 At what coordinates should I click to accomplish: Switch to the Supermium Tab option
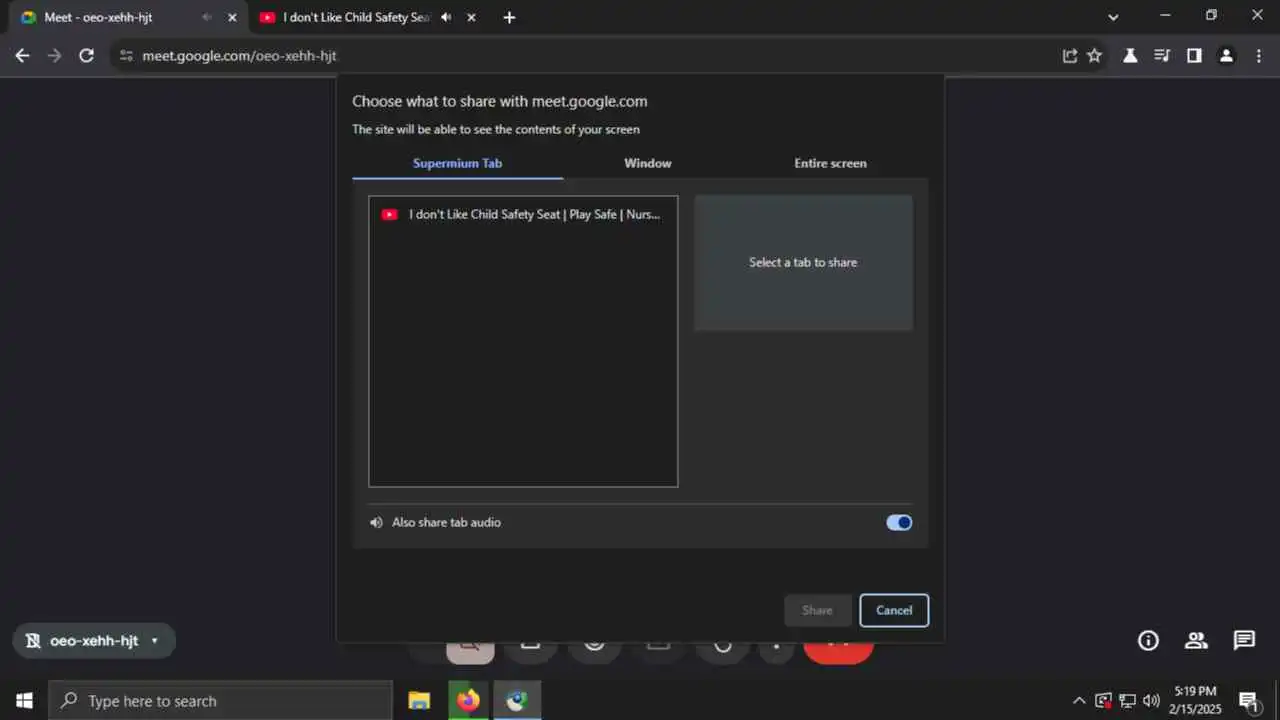click(x=457, y=163)
